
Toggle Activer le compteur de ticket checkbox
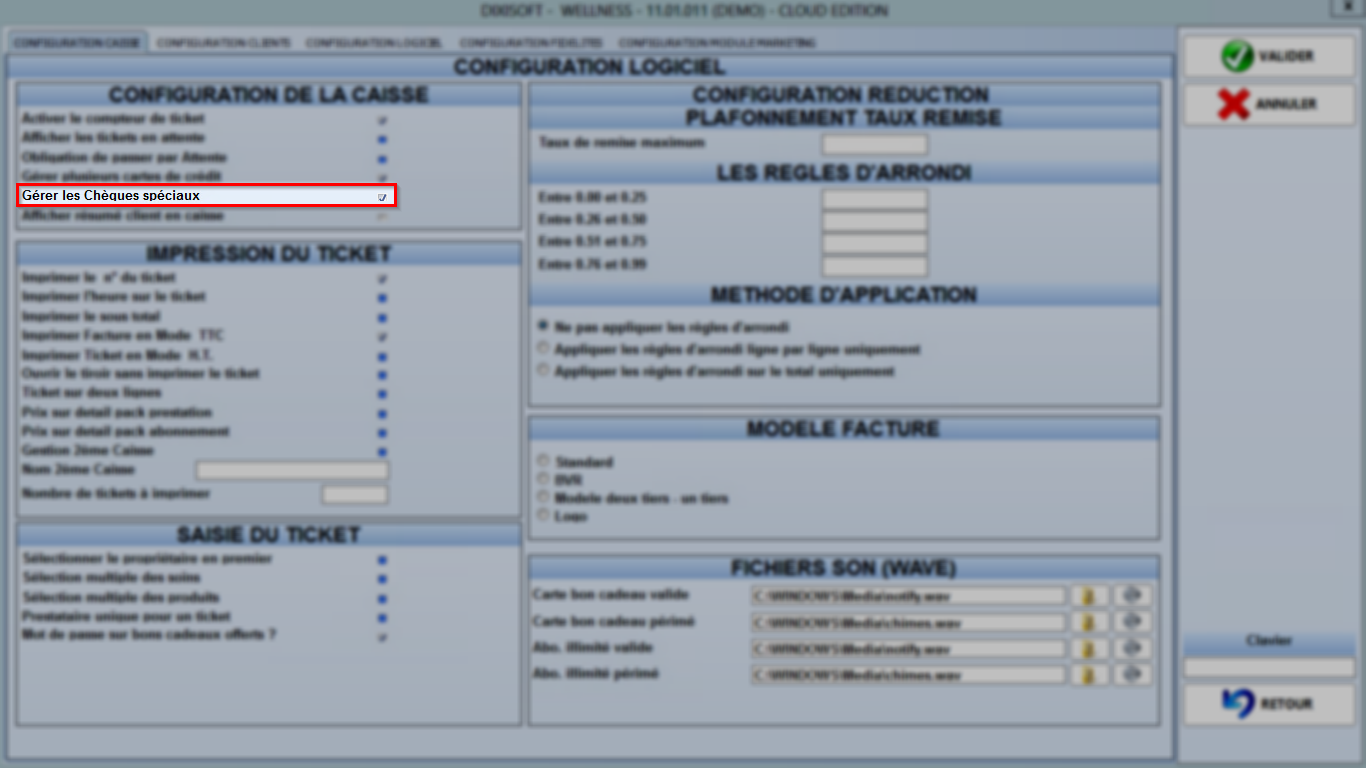click(382, 119)
